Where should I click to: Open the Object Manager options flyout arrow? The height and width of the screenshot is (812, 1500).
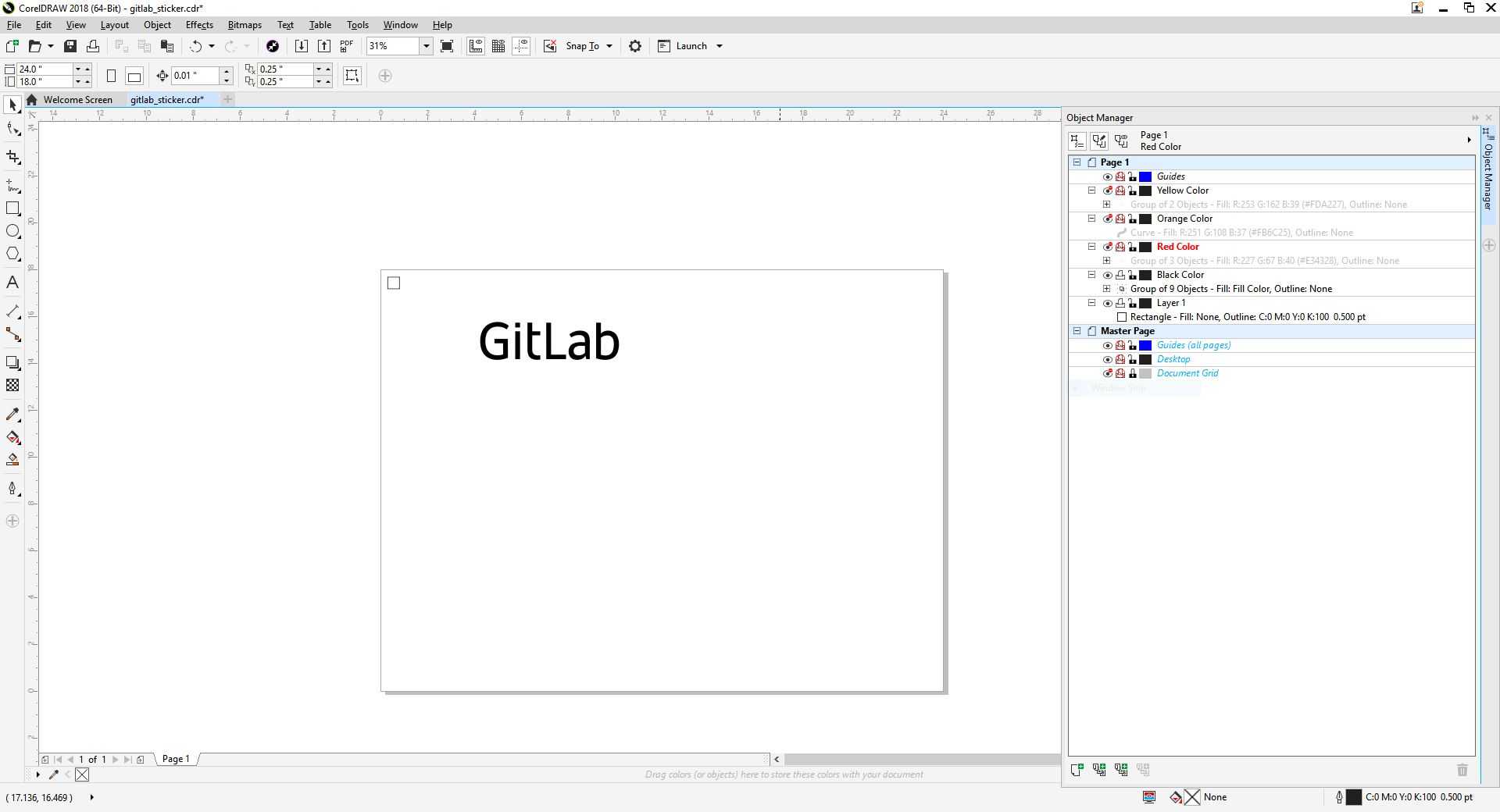point(1469,141)
